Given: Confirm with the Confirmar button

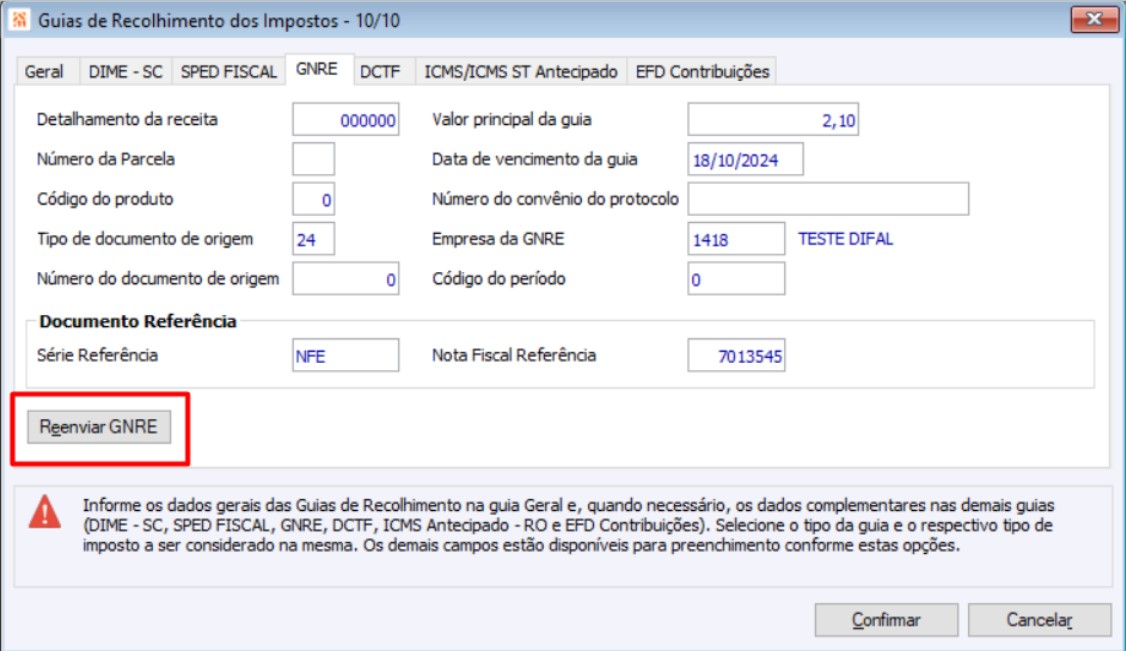Looking at the screenshot, I should tap(886, 620).
